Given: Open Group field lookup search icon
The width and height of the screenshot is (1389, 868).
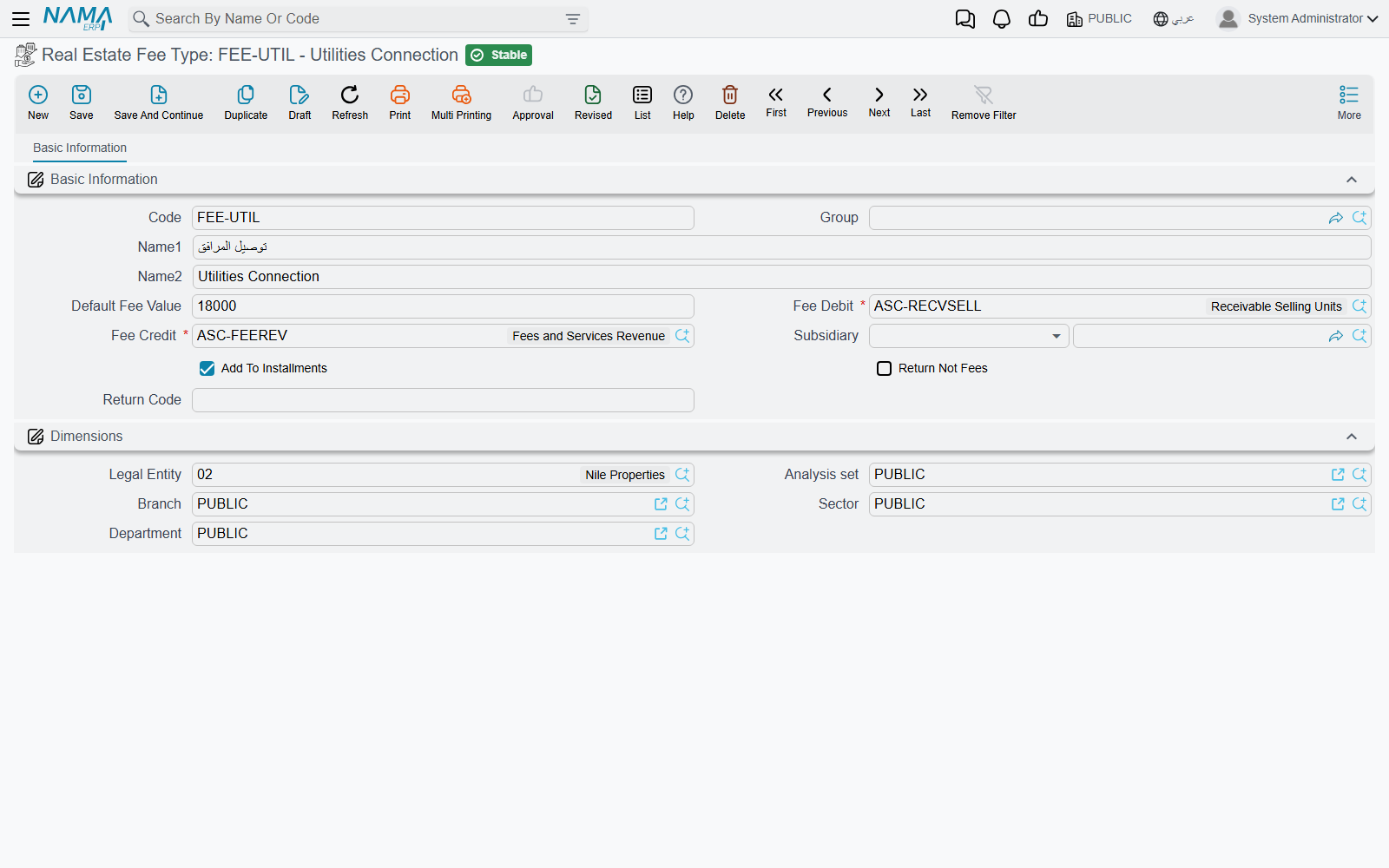Looking at the screenshot, I should [1359, 218].
